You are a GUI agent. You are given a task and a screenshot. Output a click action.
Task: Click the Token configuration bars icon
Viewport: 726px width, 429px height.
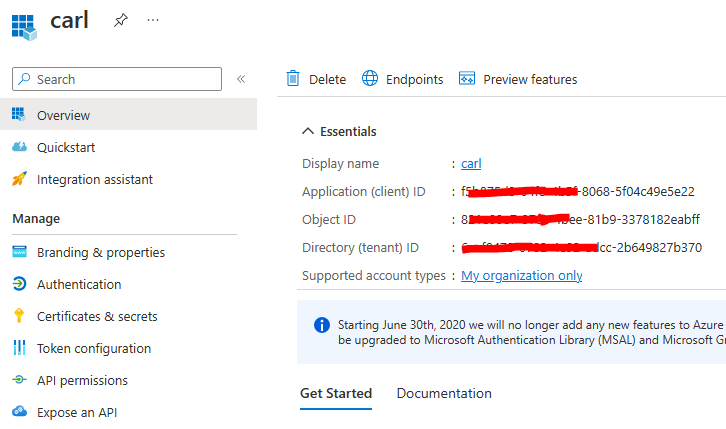click(x=19, y=348)
